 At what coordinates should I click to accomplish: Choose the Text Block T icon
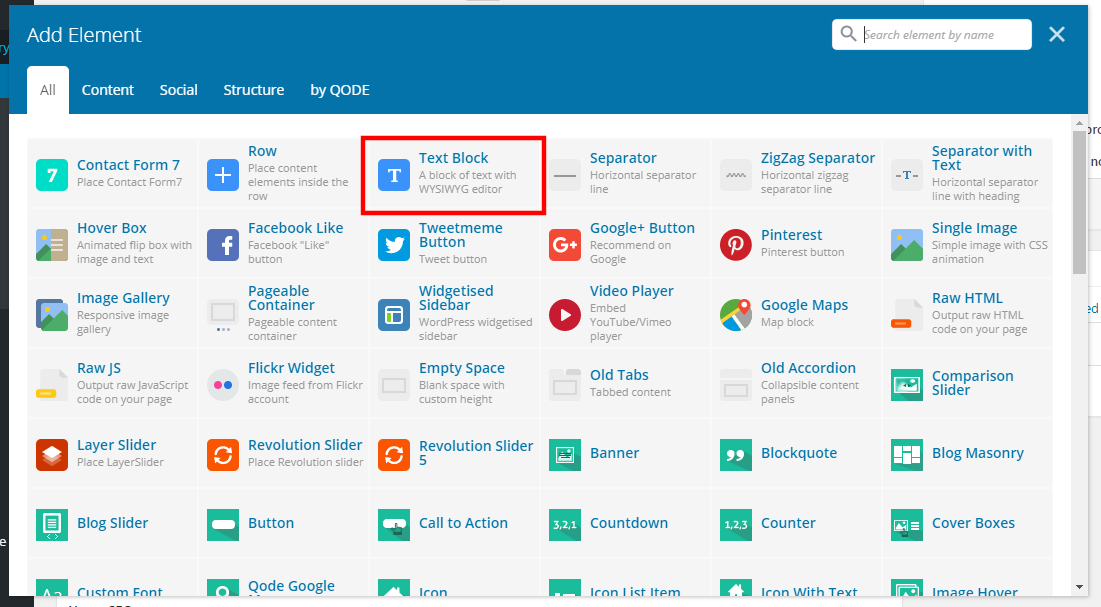[394, 175]
